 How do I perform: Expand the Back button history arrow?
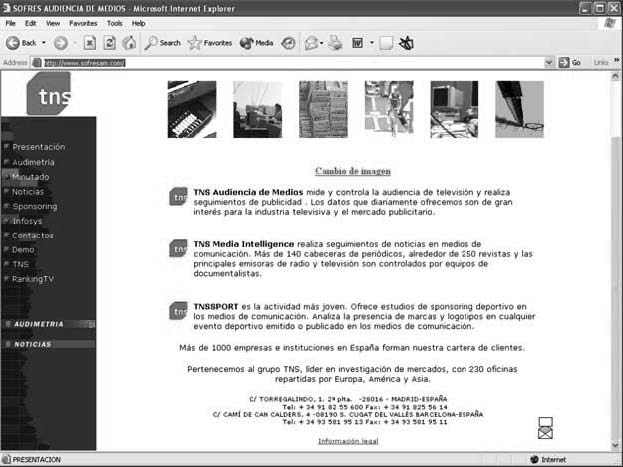point(43,43)
